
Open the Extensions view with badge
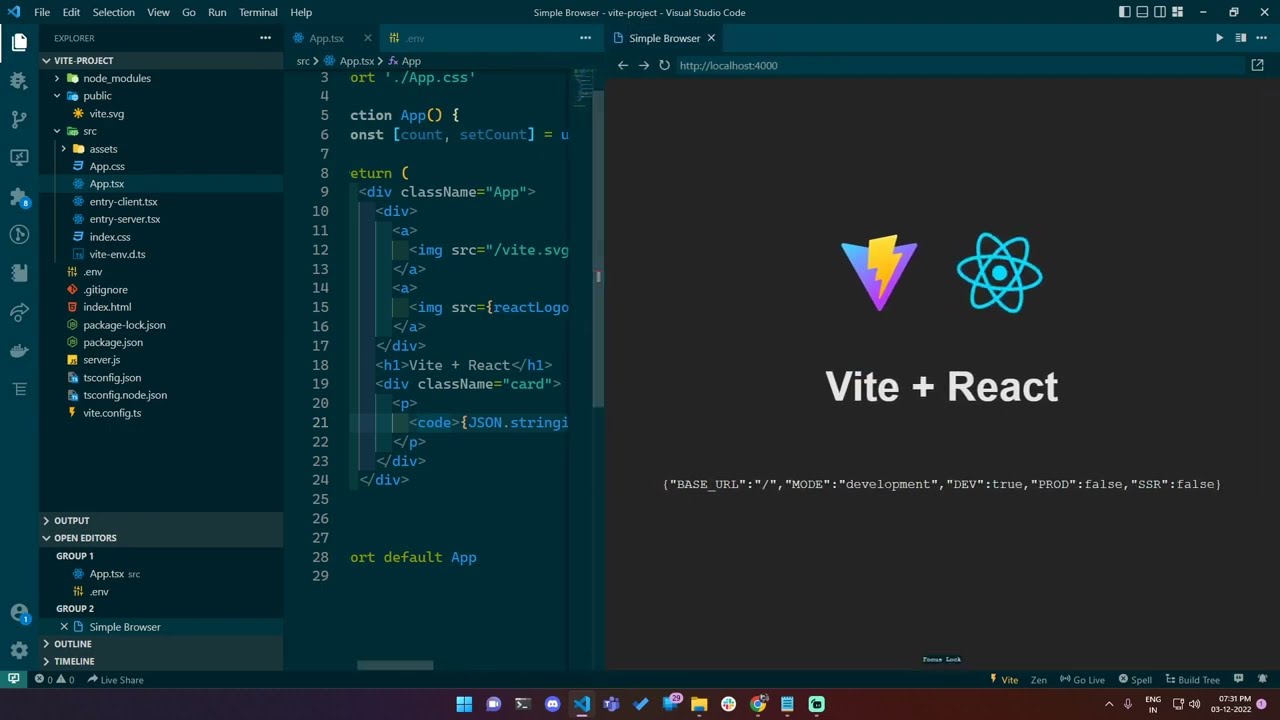[x=19, y=196]
